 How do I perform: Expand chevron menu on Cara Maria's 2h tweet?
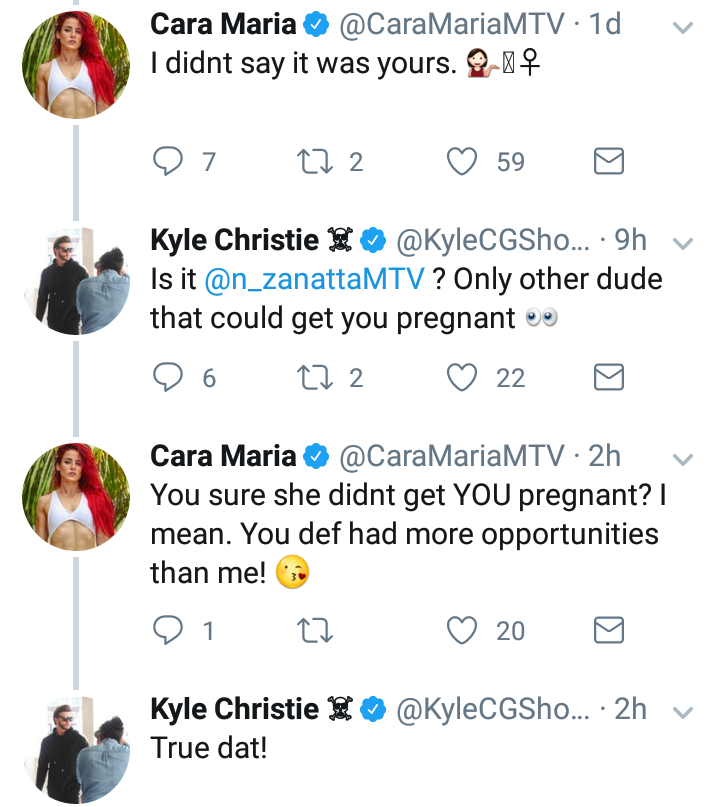(x=683, y=459)
